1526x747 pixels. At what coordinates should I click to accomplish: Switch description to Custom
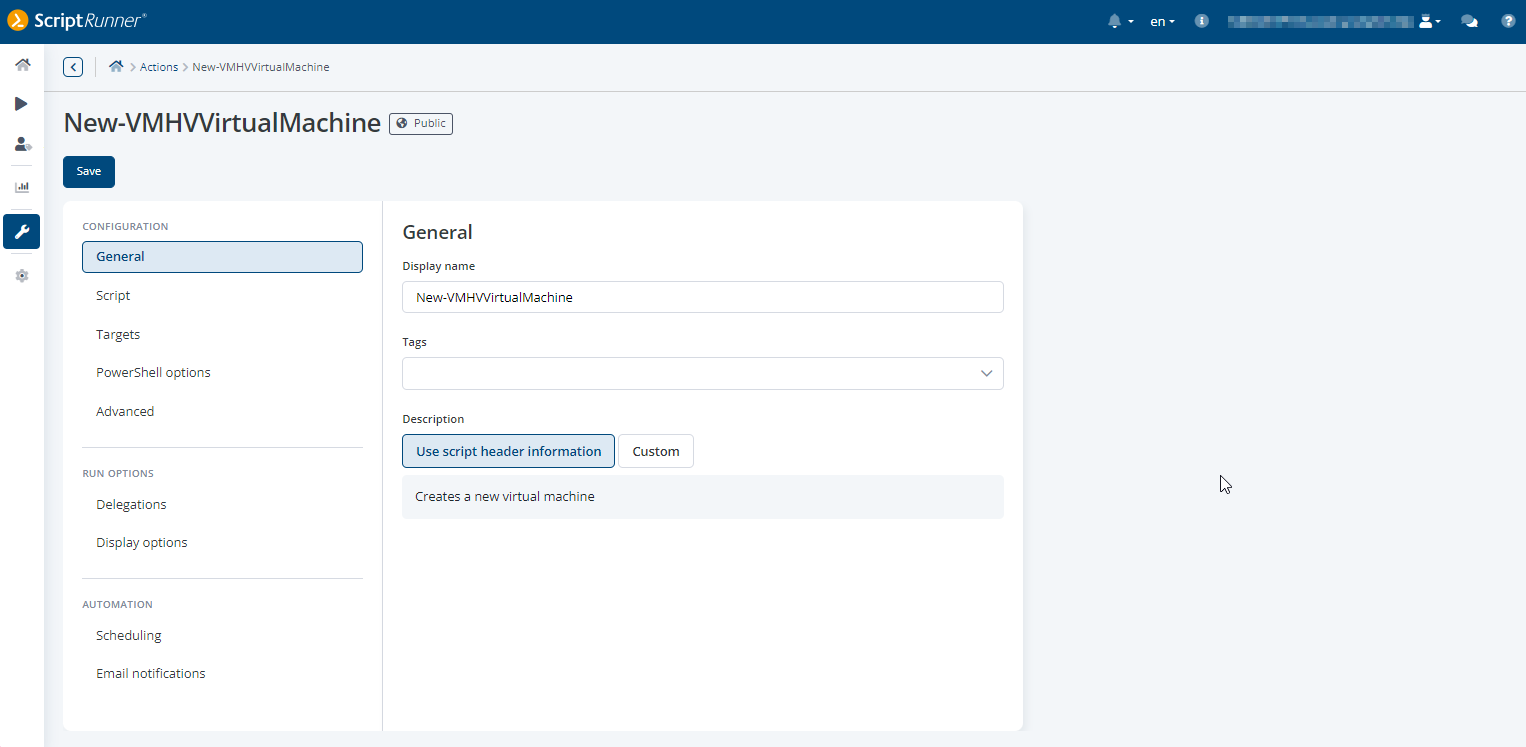pyautogui.click(x=656, y=451)
